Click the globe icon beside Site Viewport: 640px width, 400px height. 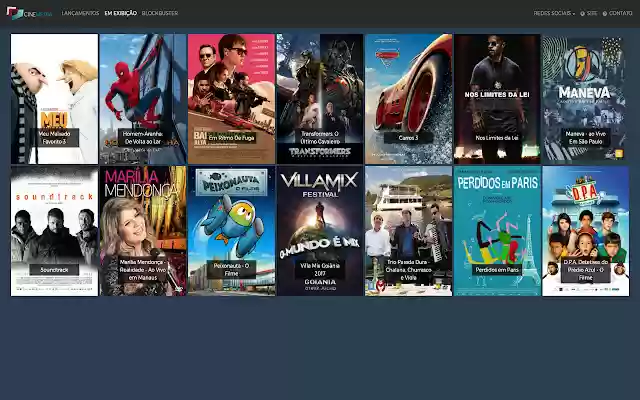(582, 13)
